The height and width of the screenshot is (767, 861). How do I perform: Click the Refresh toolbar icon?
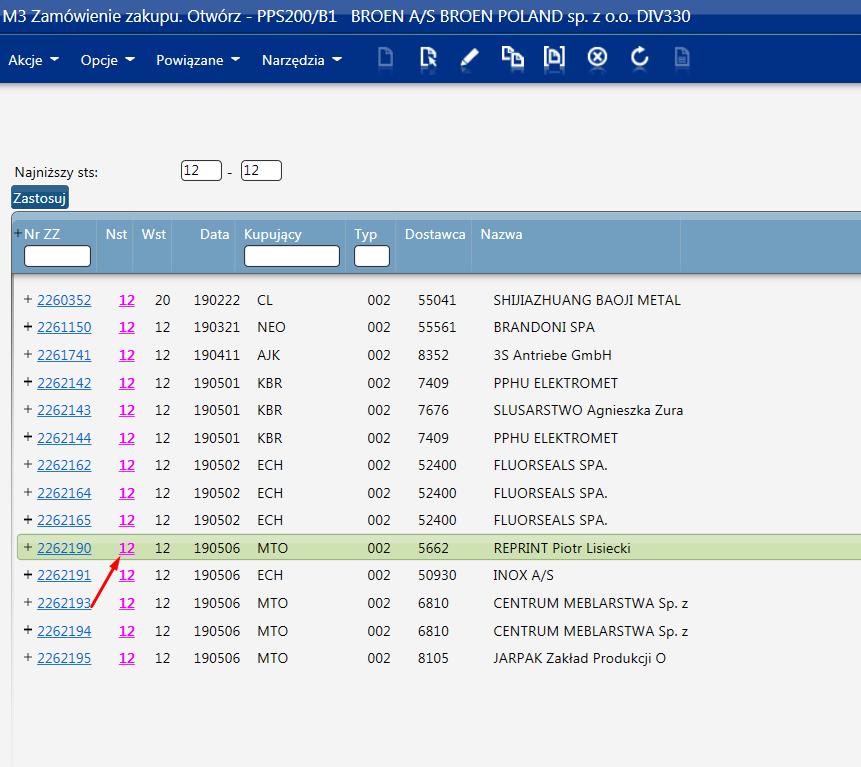(640, 57)
